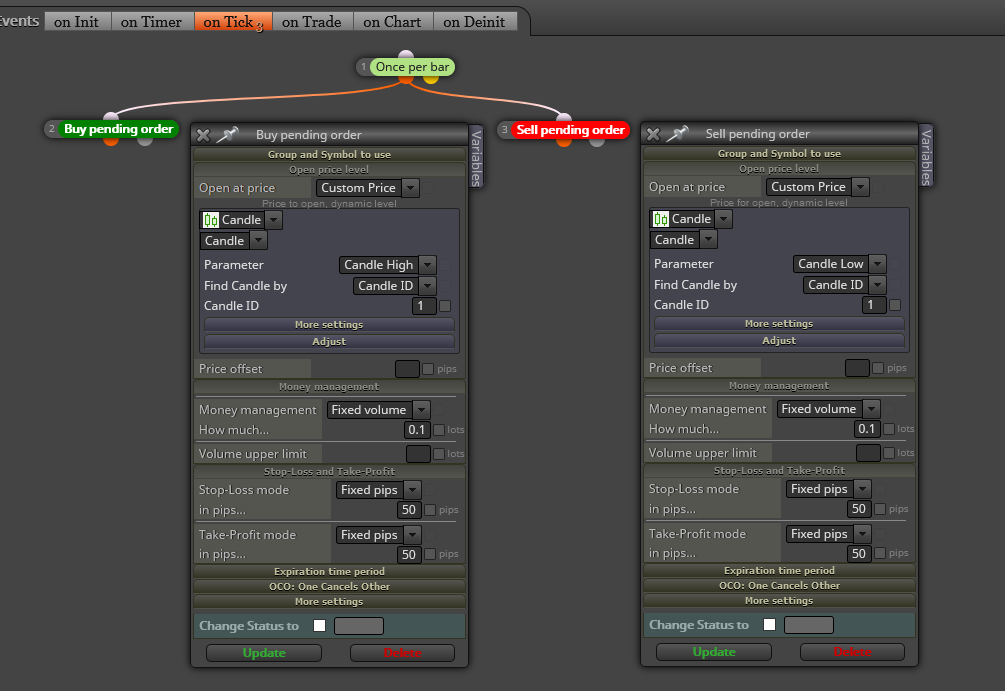This screenshot has width=1005, height=691.
Task: Open Variables side tab of Buy panel
Action: click(x=476, y=157)
